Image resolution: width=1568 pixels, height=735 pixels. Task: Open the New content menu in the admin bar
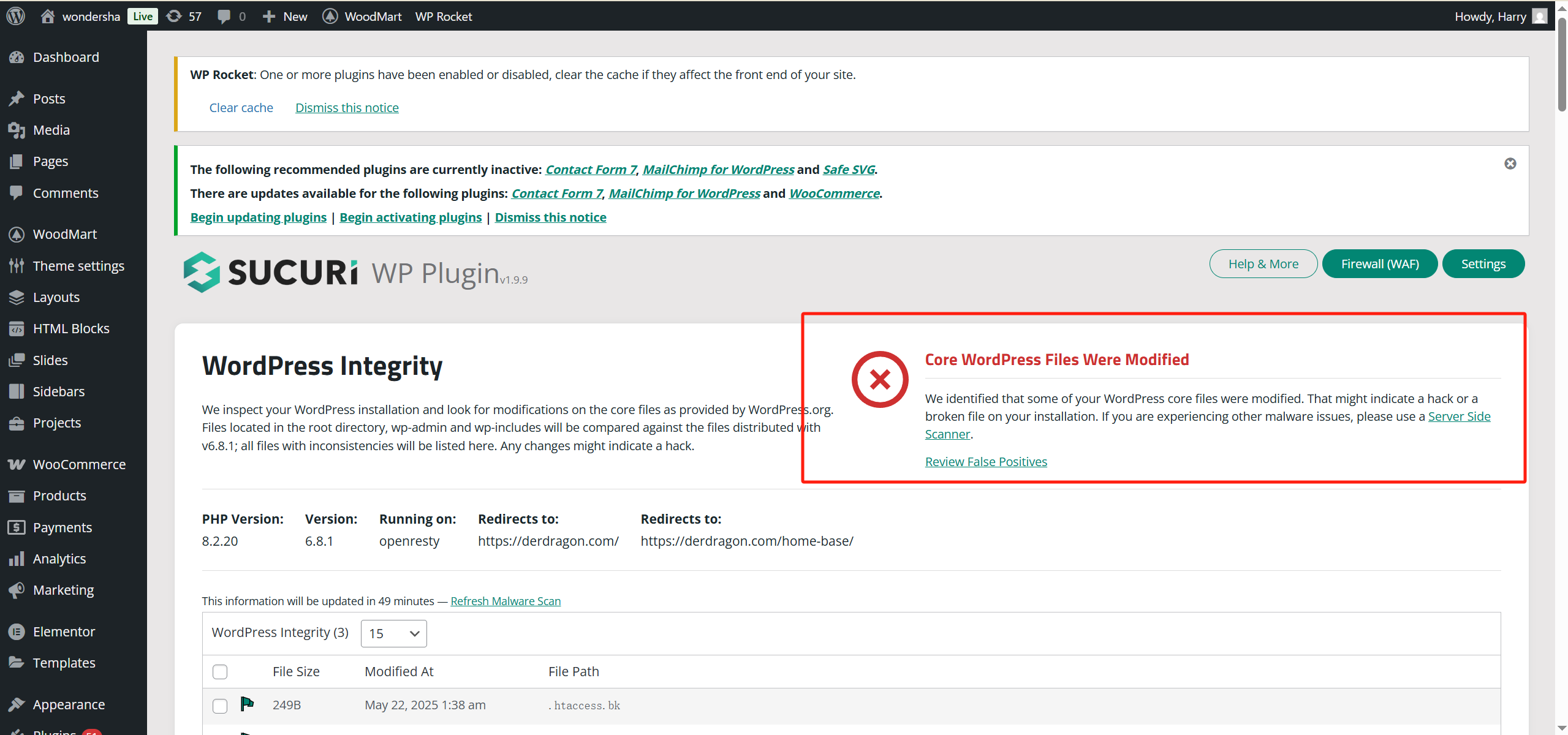tap(285, 17)
